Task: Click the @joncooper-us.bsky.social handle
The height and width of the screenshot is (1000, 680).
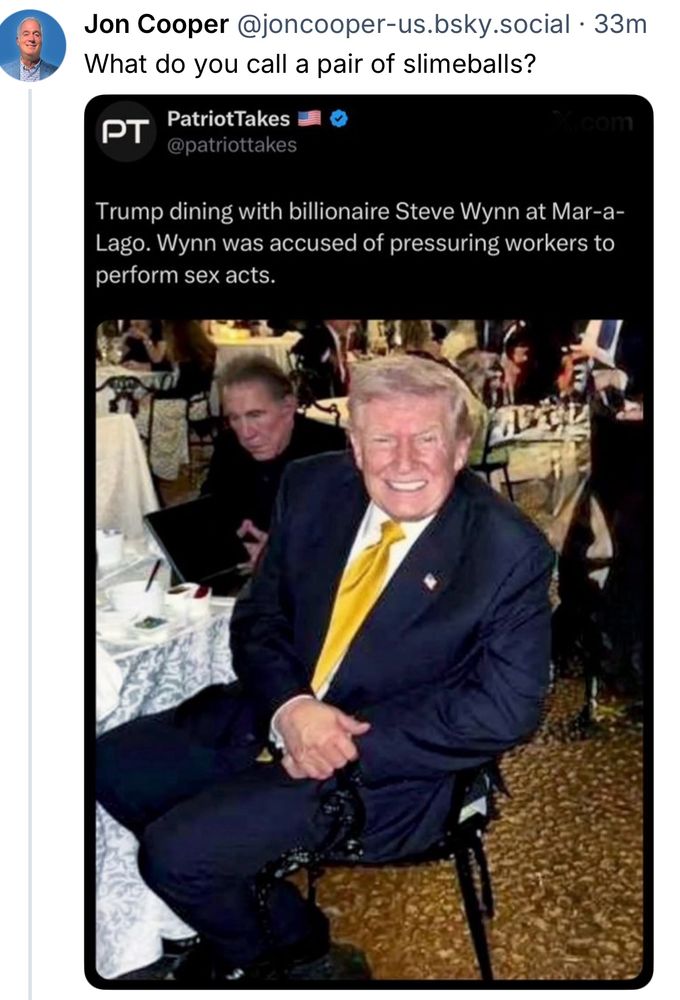Action: point(403,24)
